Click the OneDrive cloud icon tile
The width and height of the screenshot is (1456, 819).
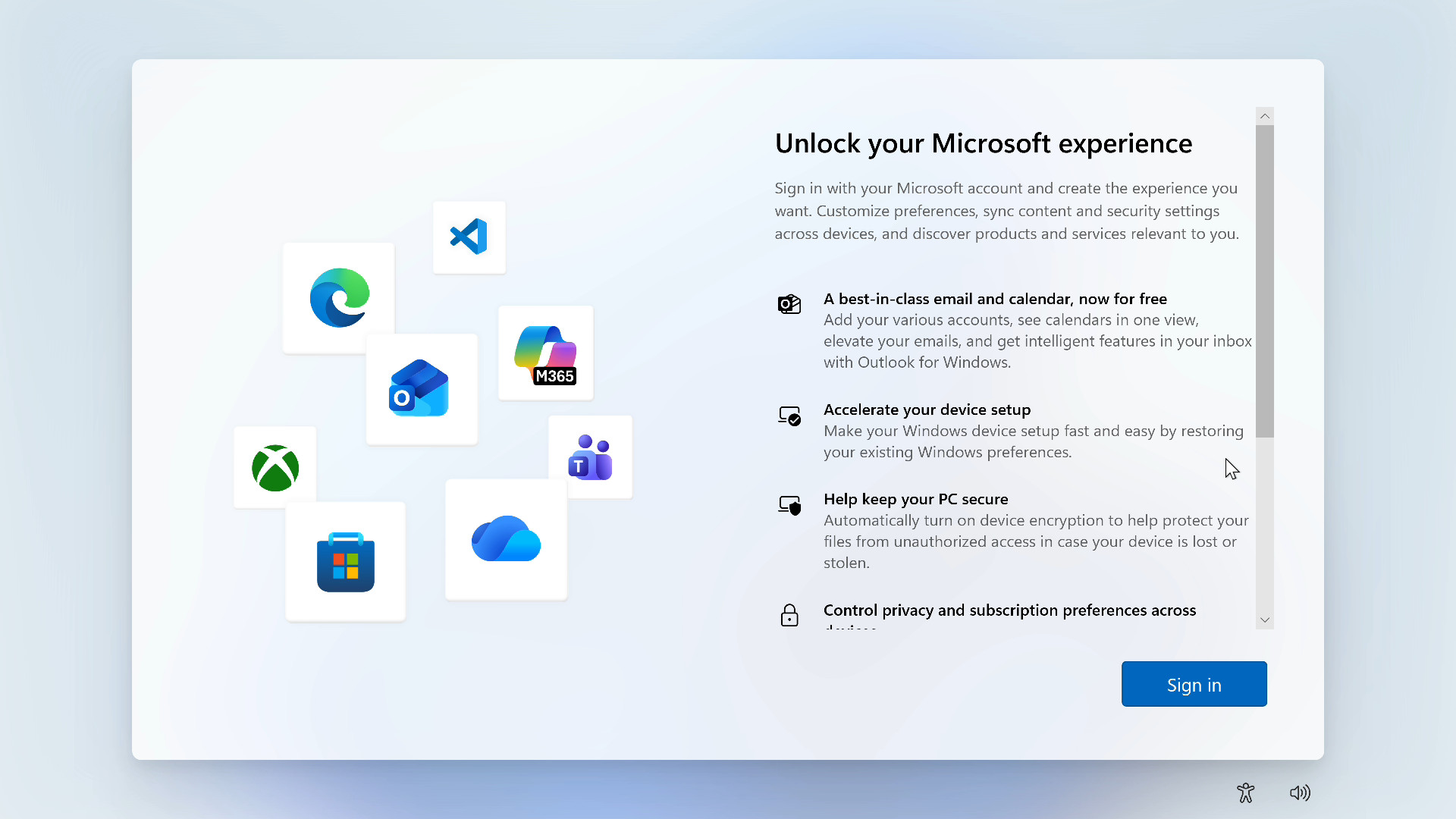(x=506, y=539)
